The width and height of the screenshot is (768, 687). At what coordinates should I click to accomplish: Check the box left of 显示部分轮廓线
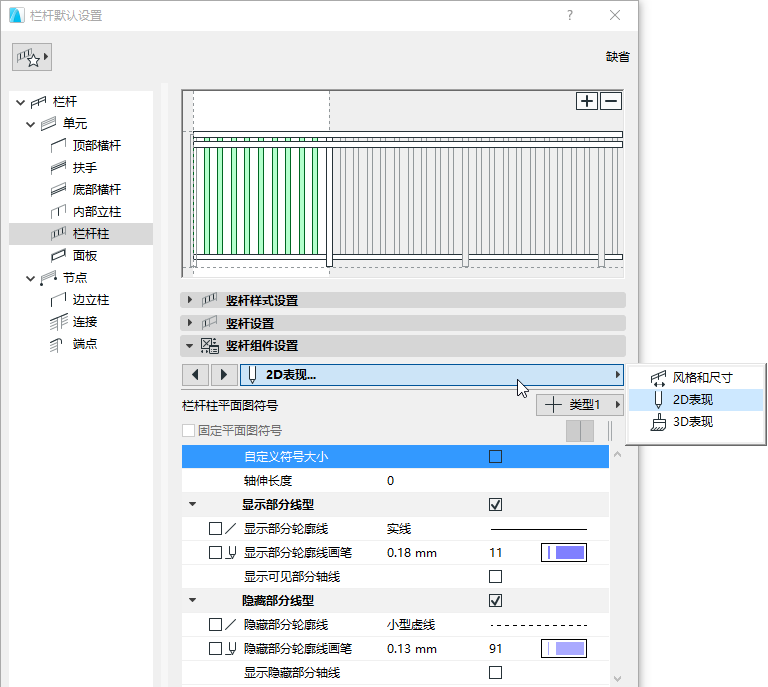(x=215, y=529)
